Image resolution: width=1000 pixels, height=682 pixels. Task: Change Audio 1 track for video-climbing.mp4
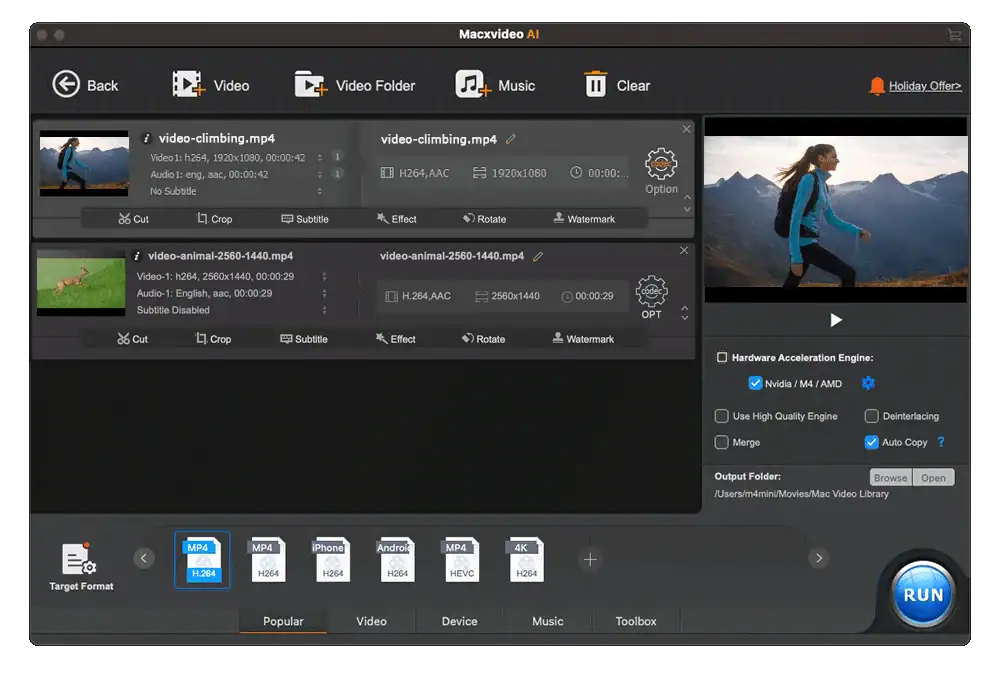click(320, 174)
